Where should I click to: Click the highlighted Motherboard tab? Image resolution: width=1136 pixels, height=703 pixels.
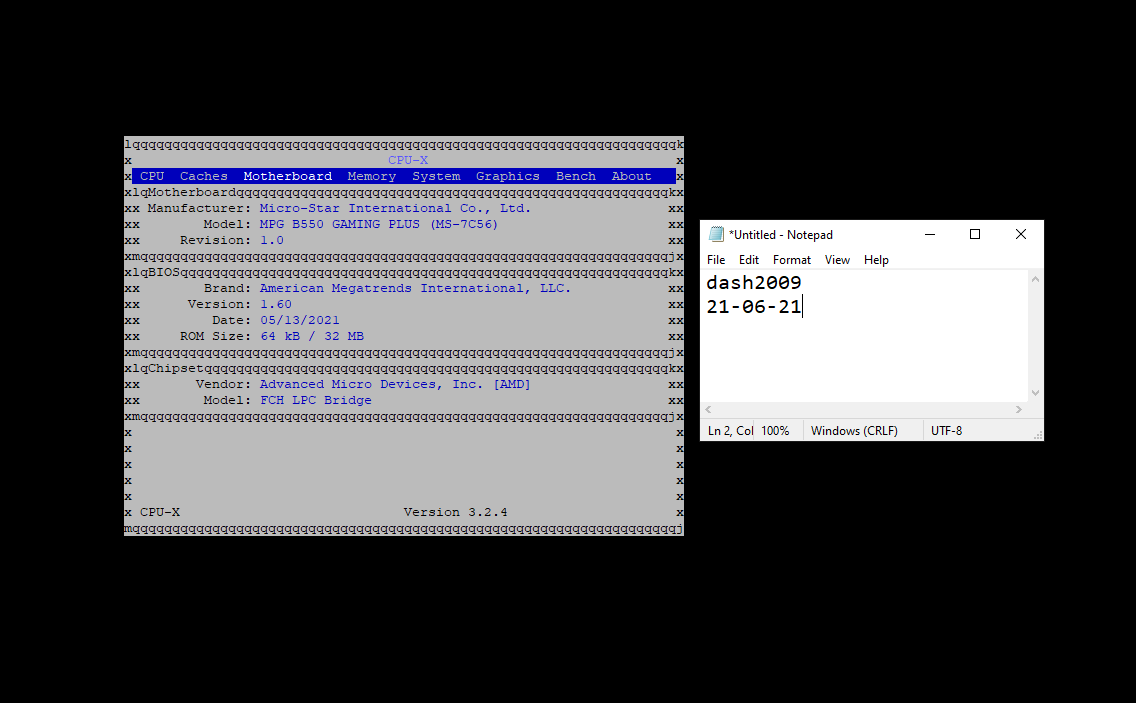pyautogui.click(x=288, y=176)
